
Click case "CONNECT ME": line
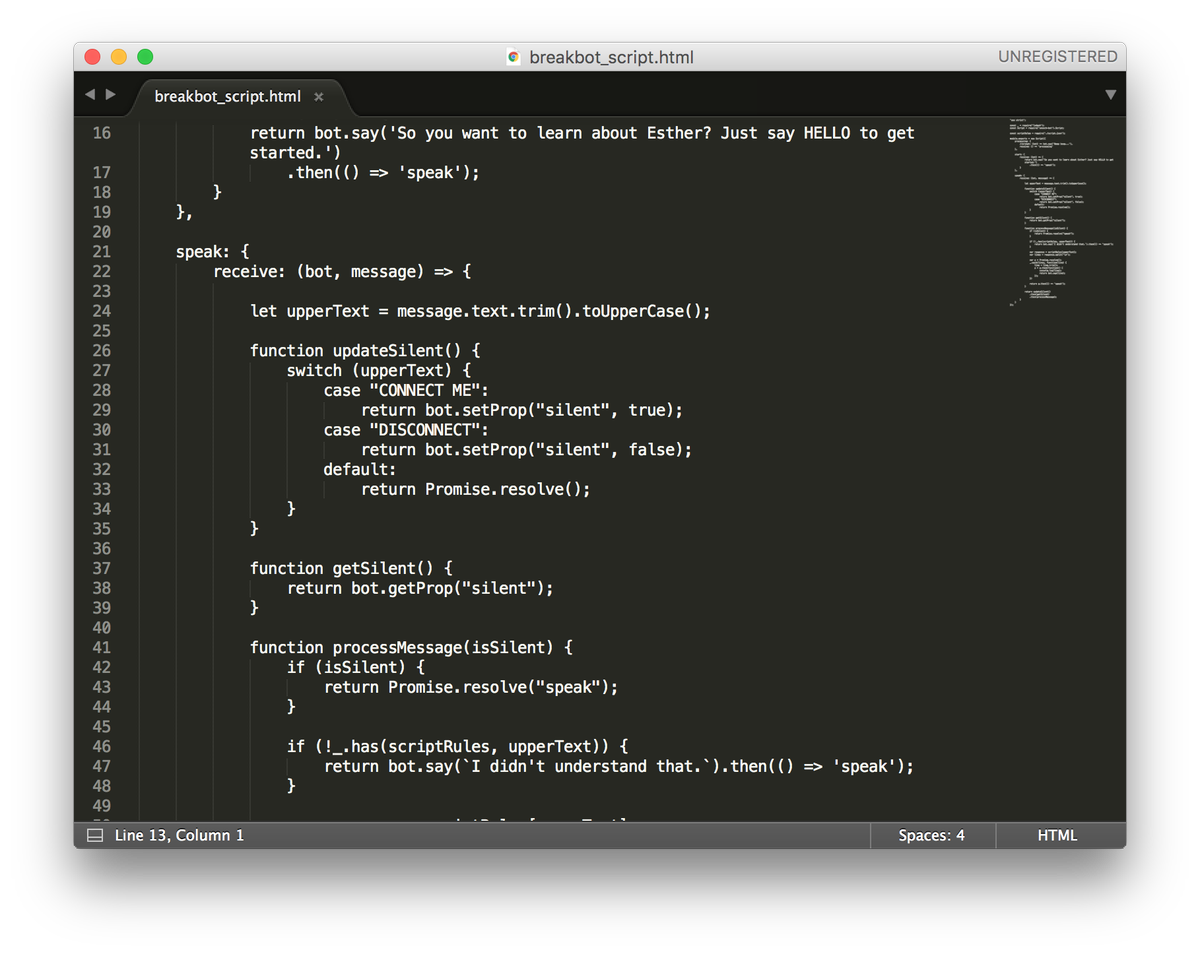406,391
